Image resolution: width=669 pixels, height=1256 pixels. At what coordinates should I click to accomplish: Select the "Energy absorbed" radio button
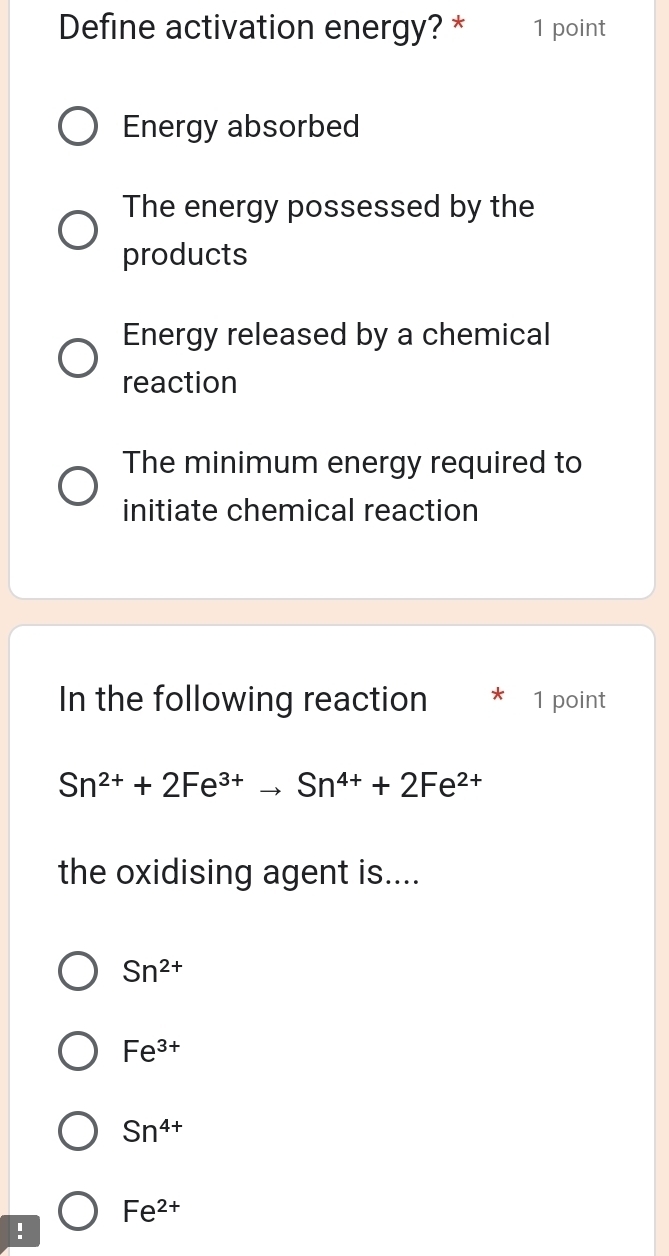(78, 126)
